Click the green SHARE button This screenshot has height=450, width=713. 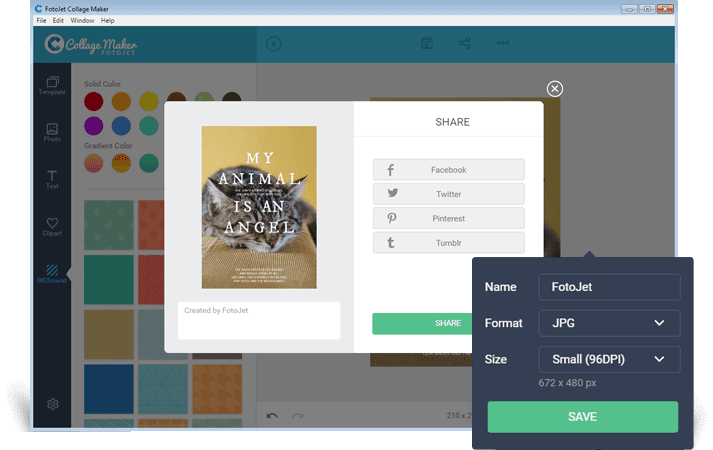[422, 323]
